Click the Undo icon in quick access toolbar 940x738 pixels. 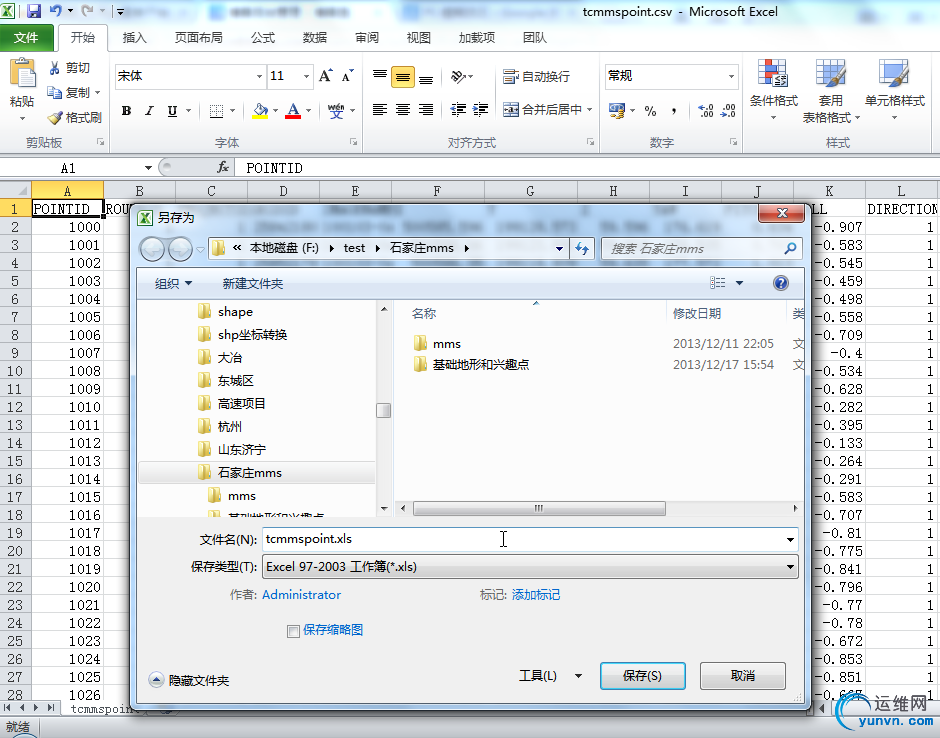pyautogui.click(x=56, y=11)
